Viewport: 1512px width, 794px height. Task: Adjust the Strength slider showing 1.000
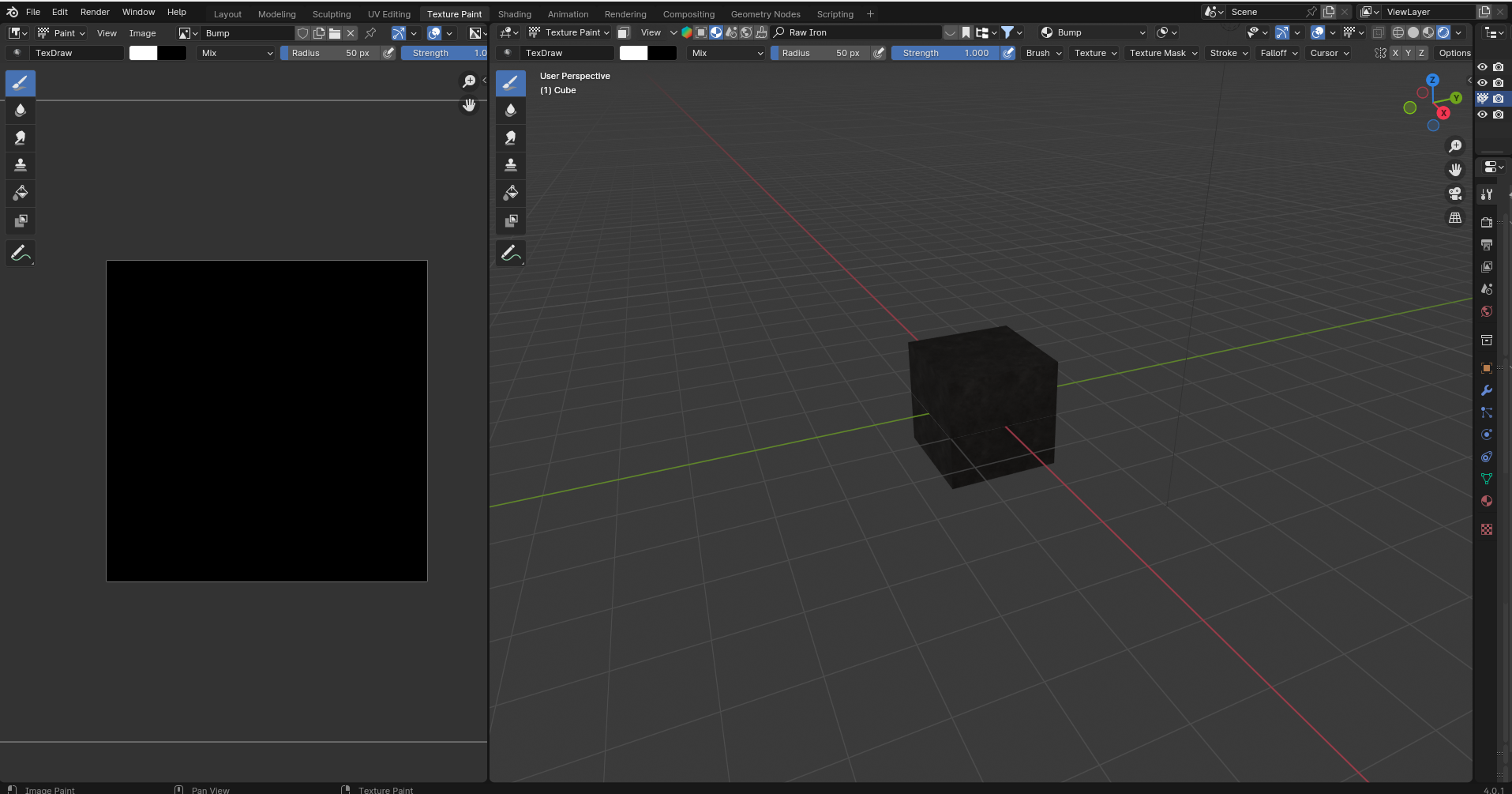click(x=946, y=53)
